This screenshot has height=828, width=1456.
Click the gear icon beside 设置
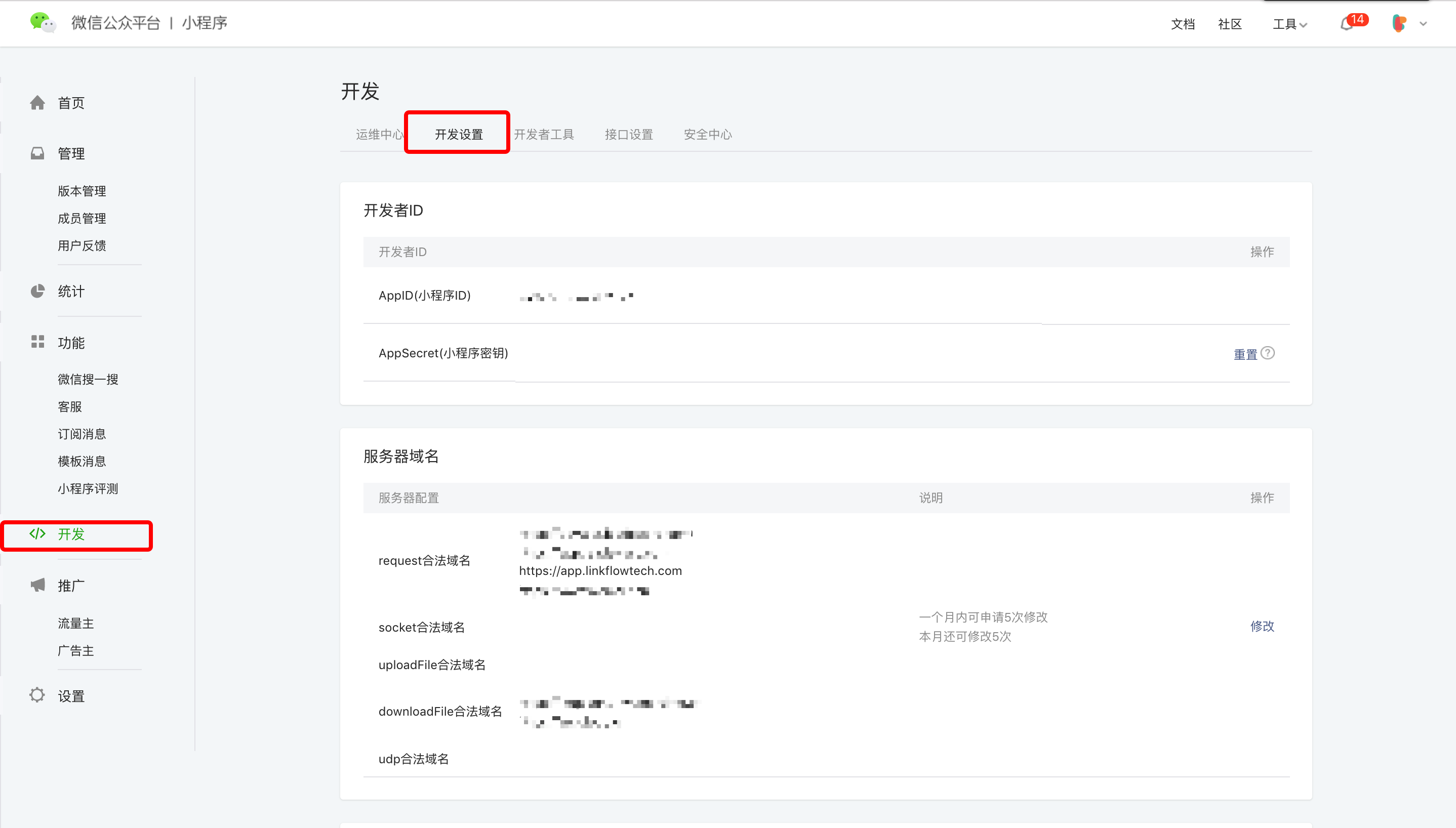[x=37, y=695]
